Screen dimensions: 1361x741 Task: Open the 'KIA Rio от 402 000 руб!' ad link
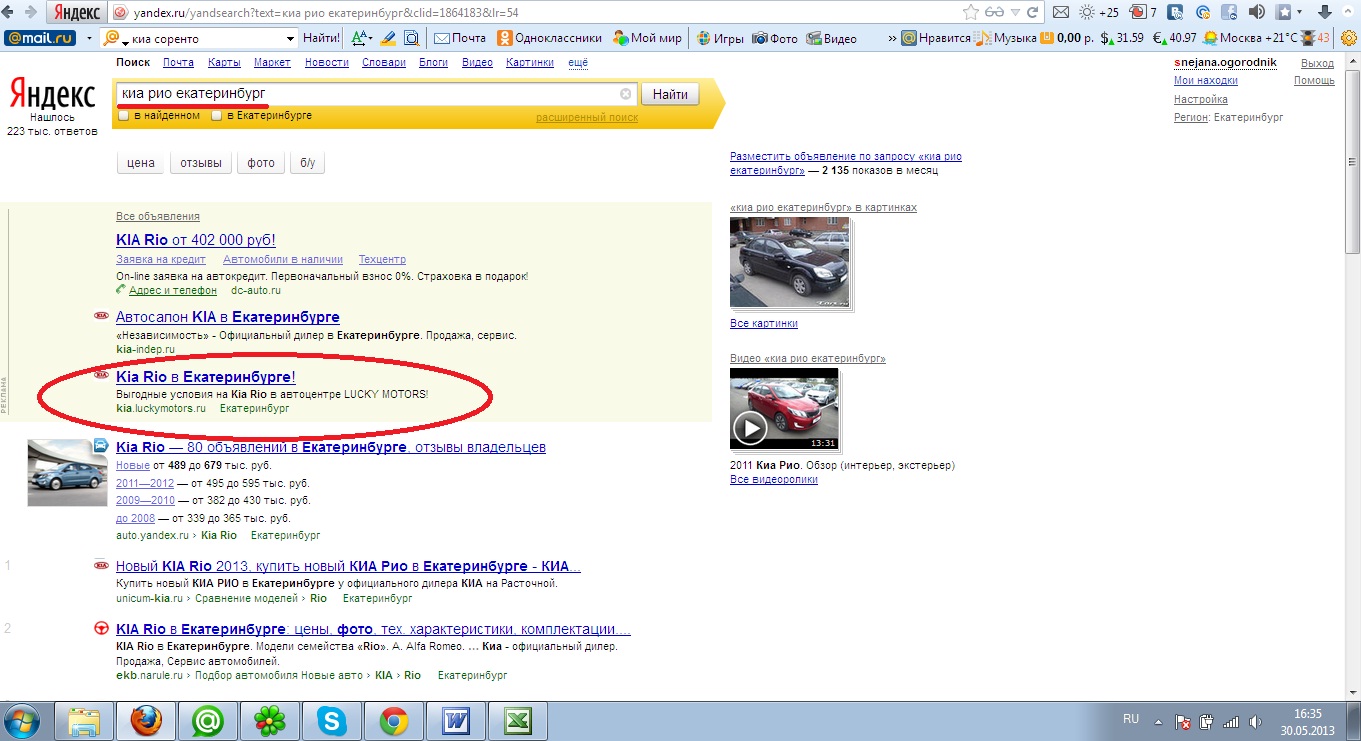coord(196,240)
